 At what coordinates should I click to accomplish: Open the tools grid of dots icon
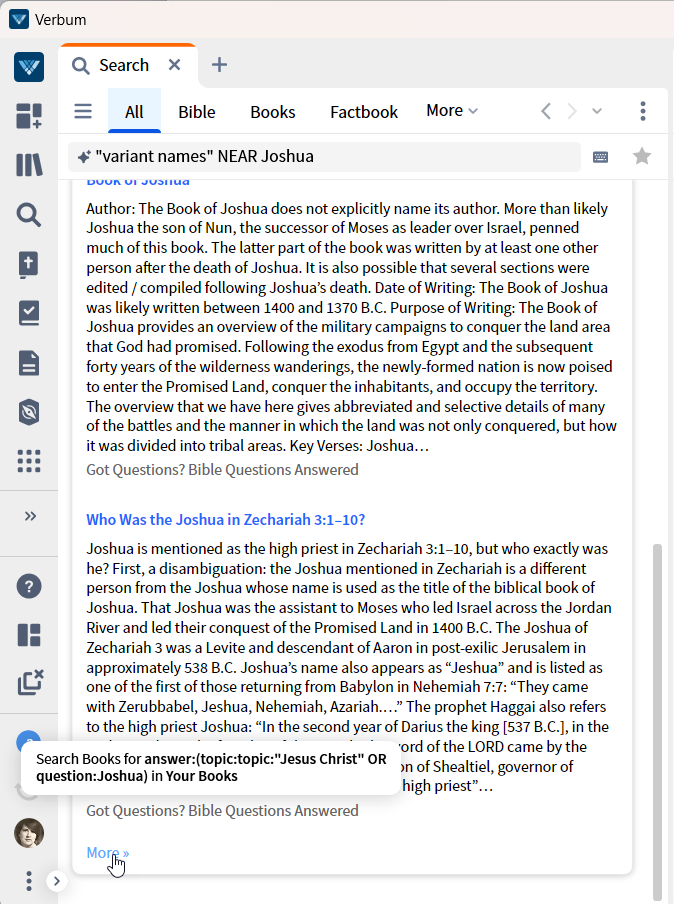[x=29, y=461]
